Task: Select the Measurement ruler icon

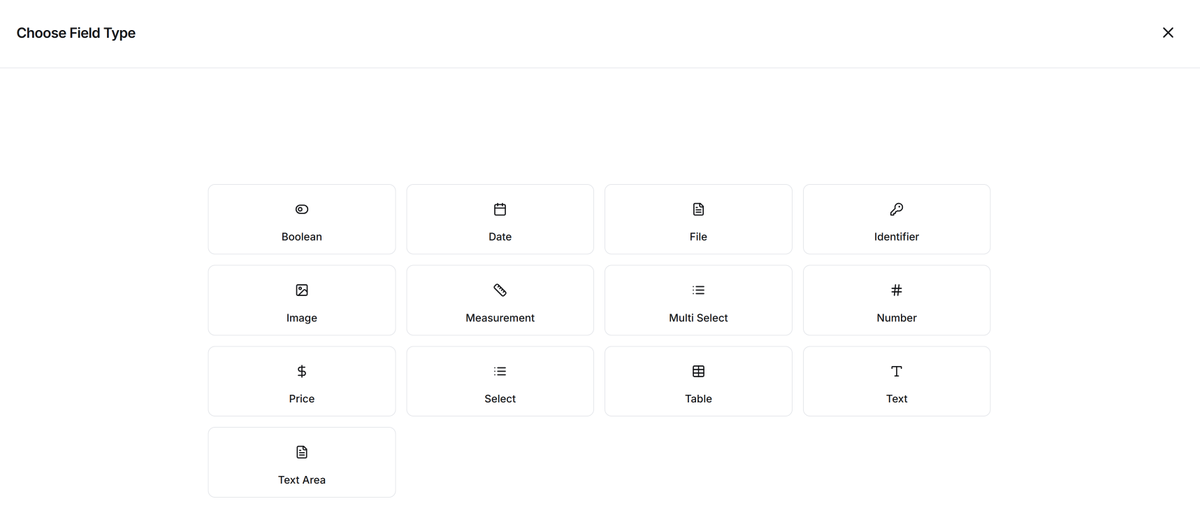Action: click(500, 290)
